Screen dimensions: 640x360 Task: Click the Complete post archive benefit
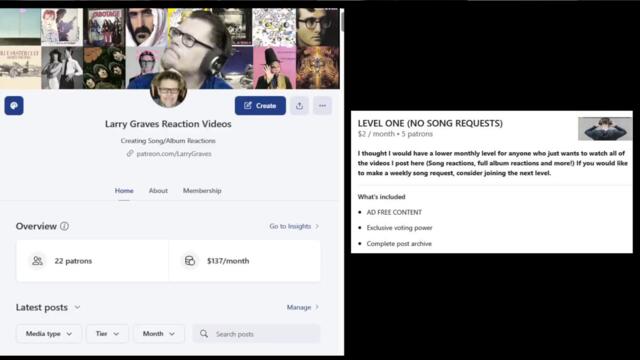point(399,244)
